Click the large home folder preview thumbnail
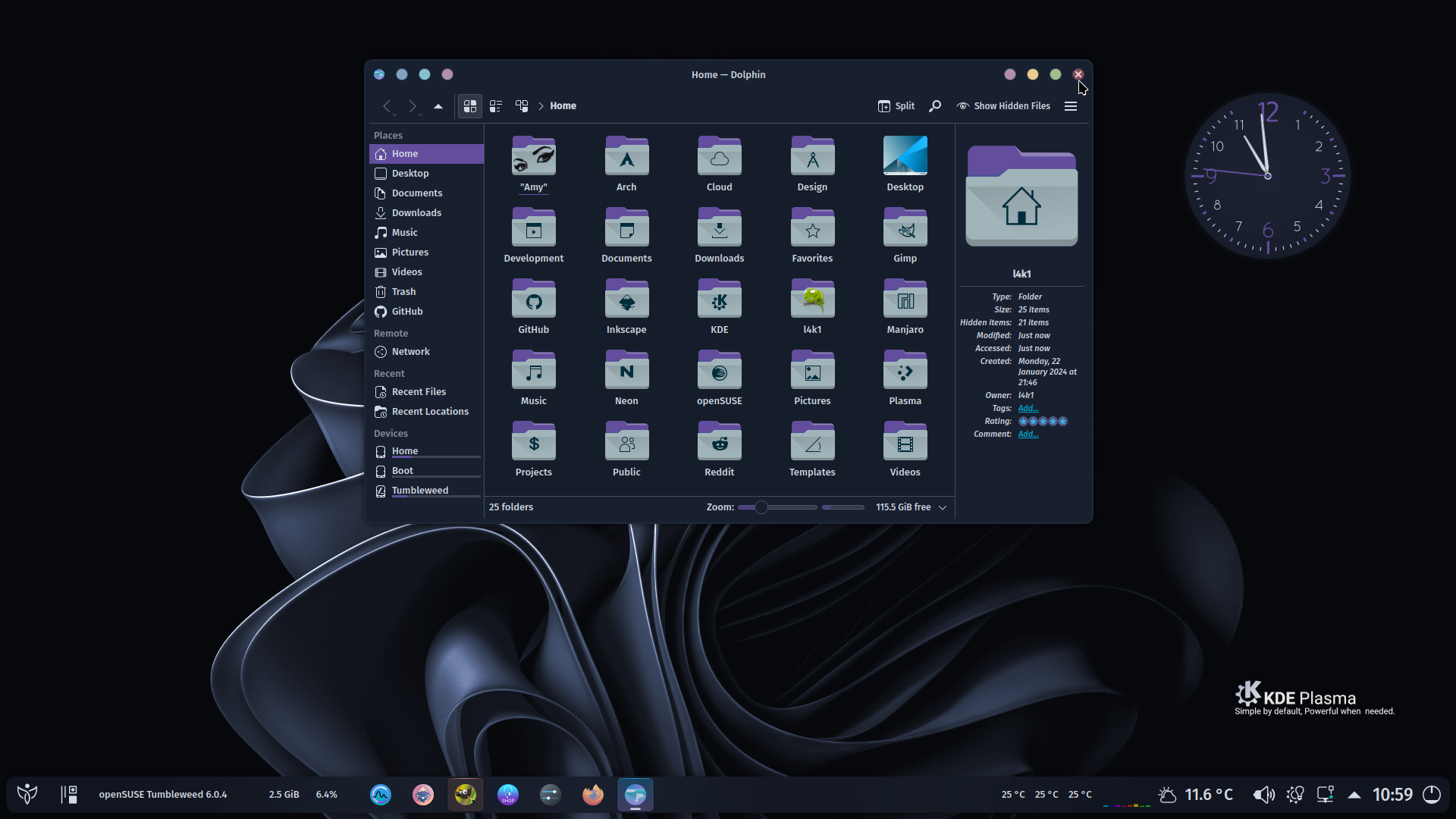Image resolution: width=1456 pixels, height=819 pixels. (x=1021, y=196)
